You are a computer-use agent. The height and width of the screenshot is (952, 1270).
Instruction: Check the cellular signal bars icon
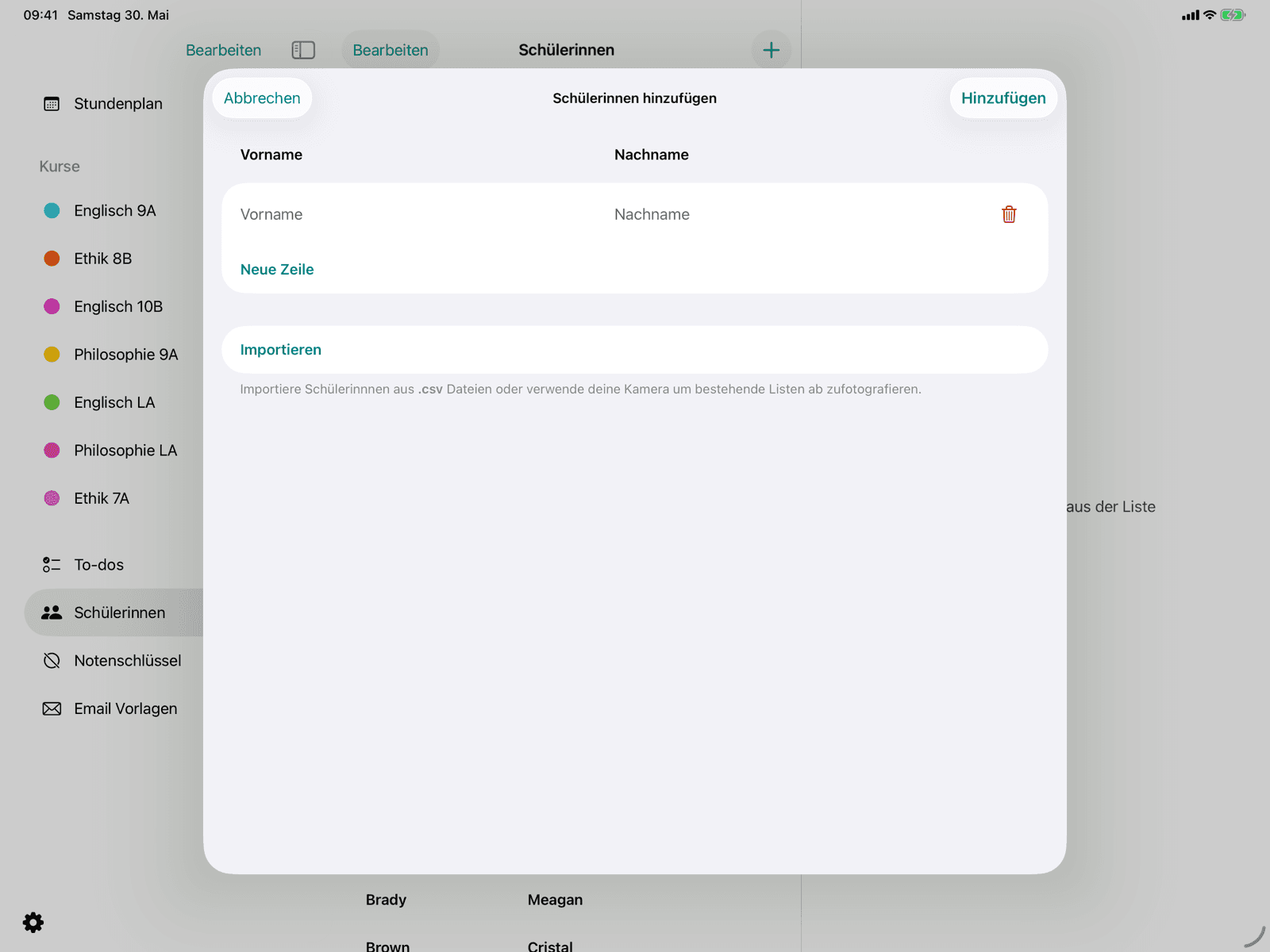pyautogui.click(x=1190, y=15)
